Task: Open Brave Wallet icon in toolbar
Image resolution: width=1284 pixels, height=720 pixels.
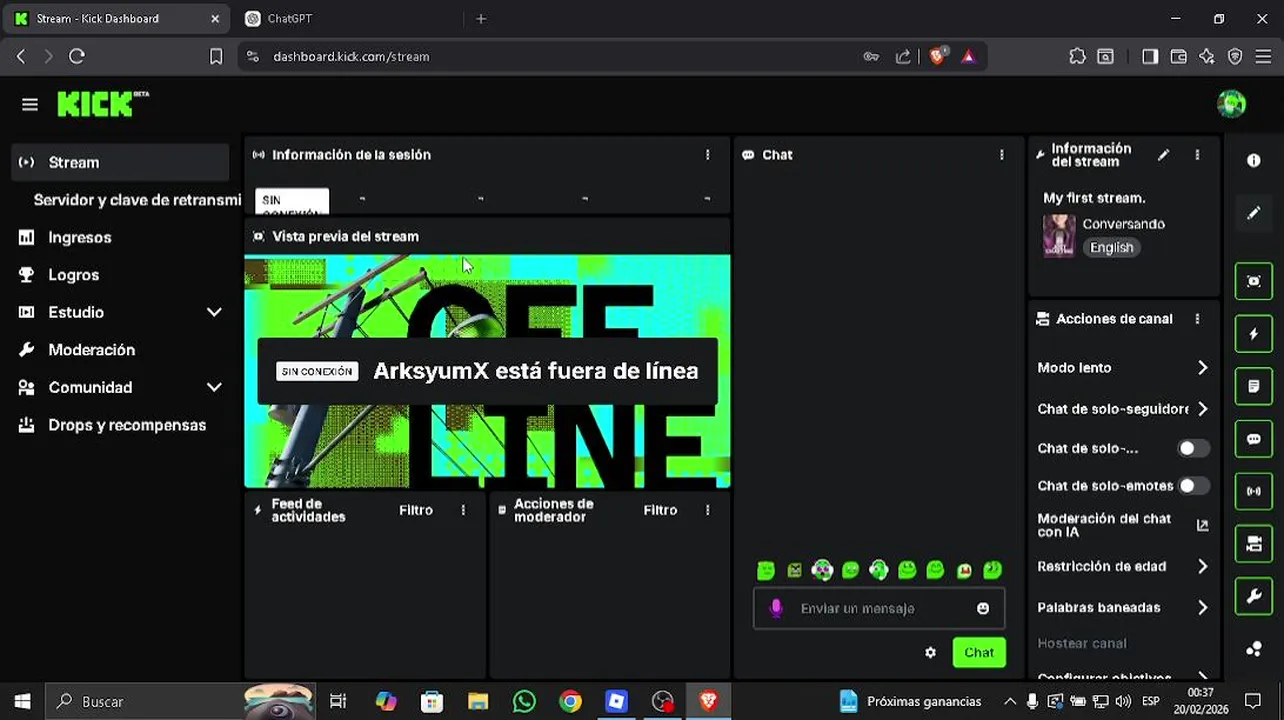Action: pyautogui.click(x=1178, y=56)
